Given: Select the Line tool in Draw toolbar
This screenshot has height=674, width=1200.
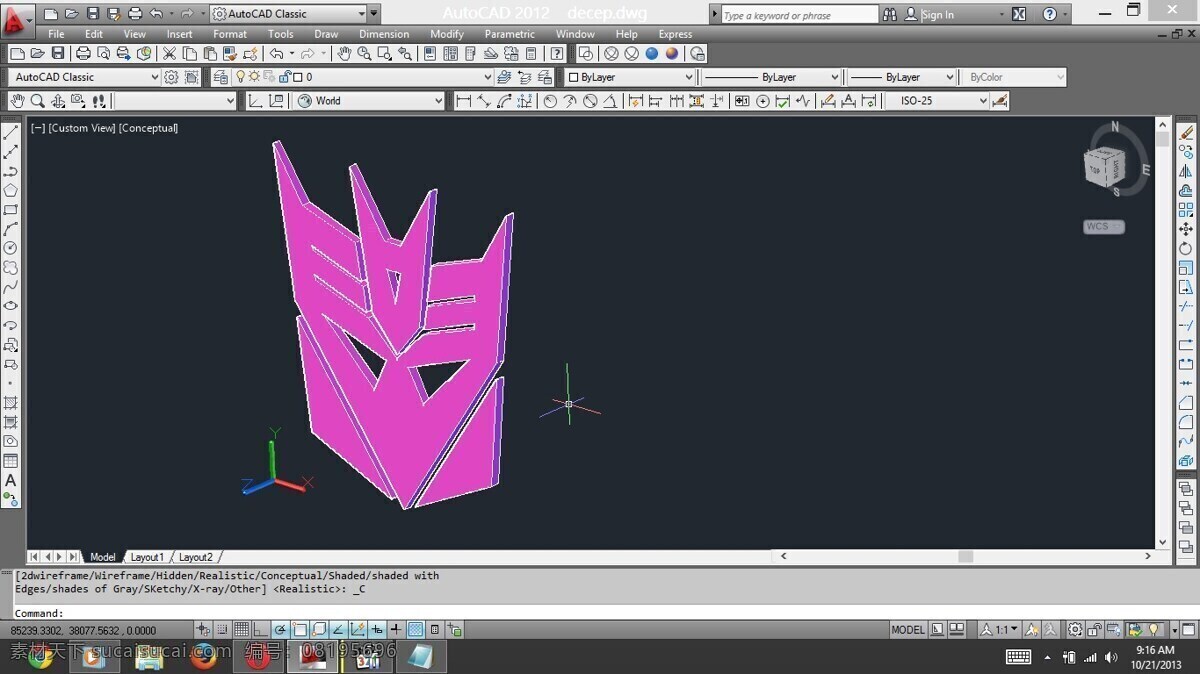Looking at the screenshot, I should coord(11,133).
